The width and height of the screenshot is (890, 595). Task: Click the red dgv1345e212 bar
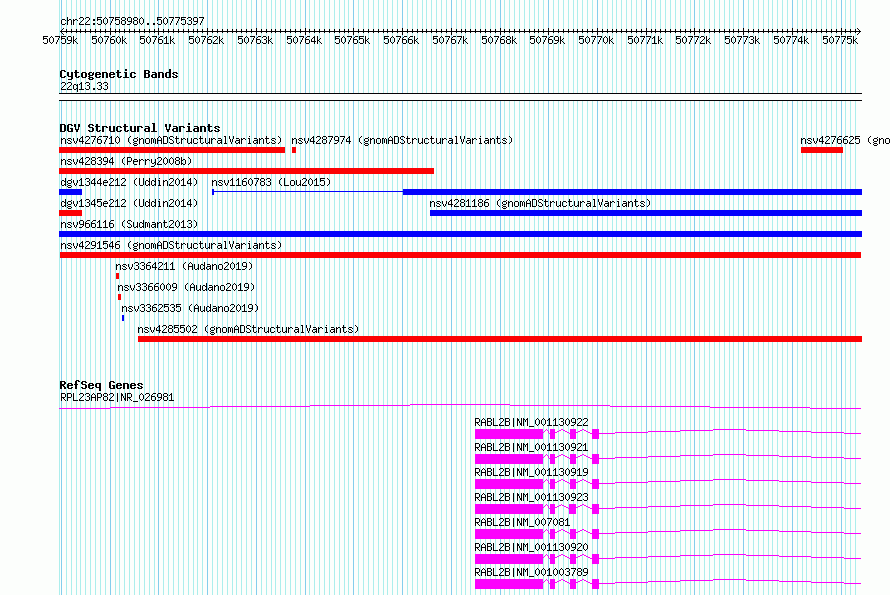[70, 213]
